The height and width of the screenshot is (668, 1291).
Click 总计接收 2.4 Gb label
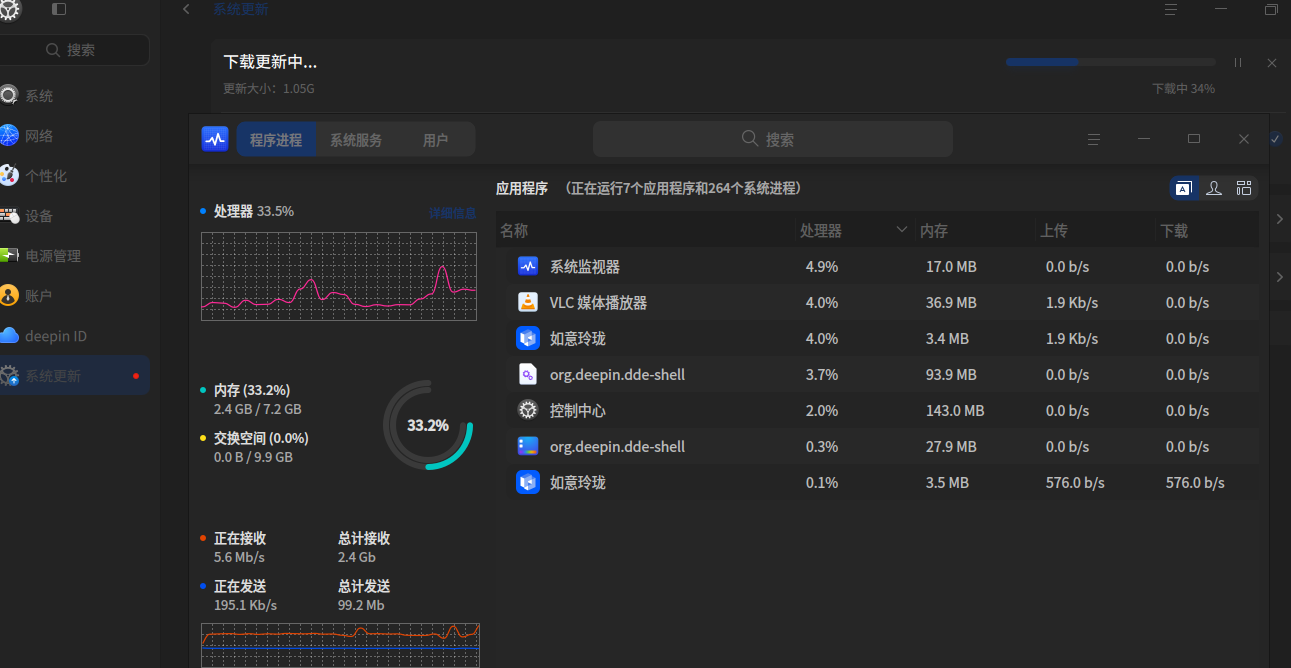(x=364, y=548)
